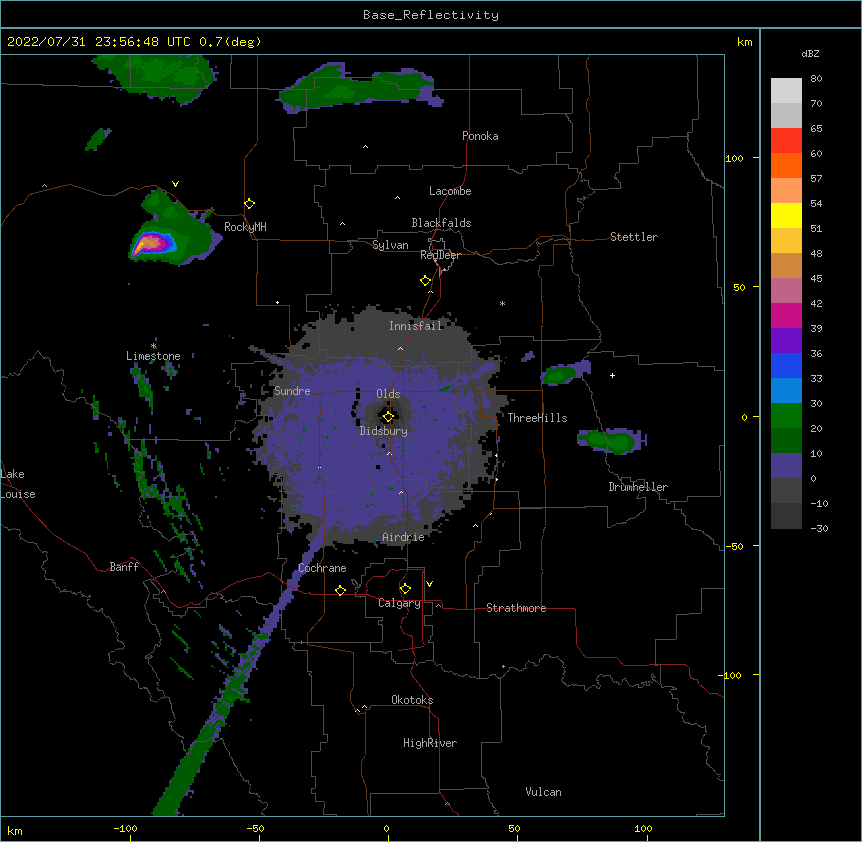Image resolution: width=862 pixels, height=842 pixels.
Task: Click the Ponoka town label
Action: (x=480, y=136)
